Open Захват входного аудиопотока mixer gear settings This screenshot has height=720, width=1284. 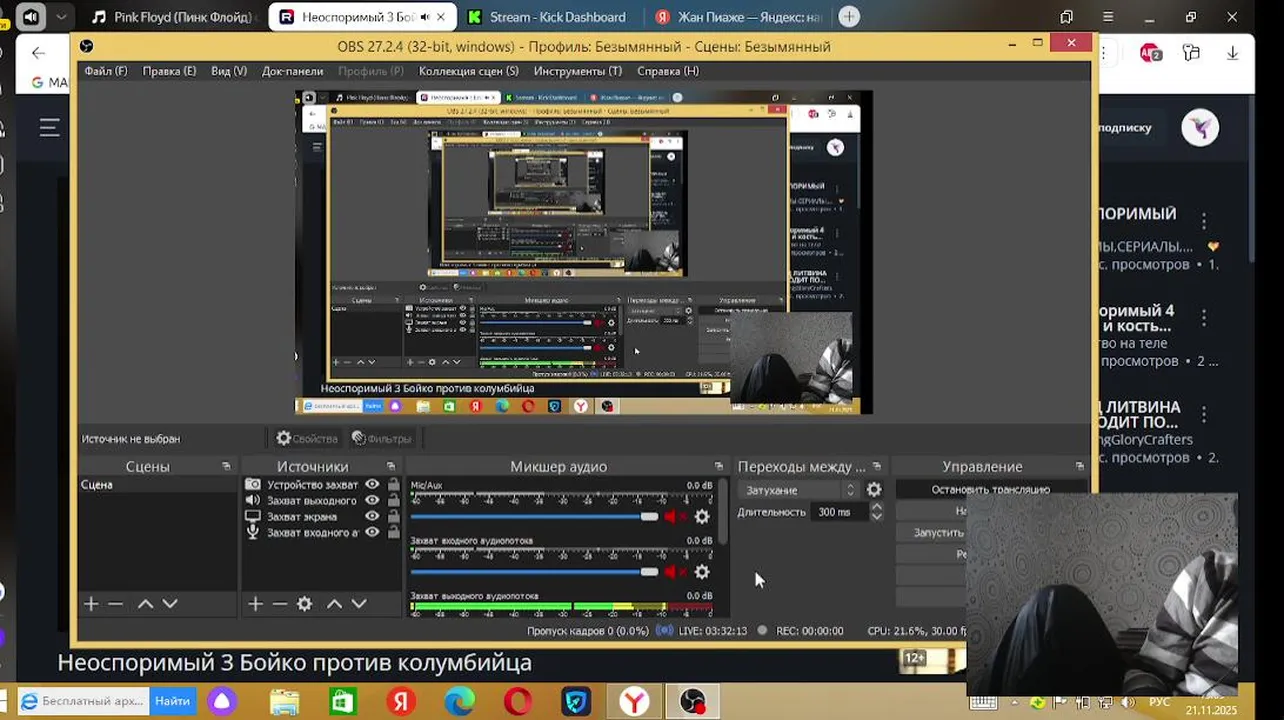click(x=702, y=572)
